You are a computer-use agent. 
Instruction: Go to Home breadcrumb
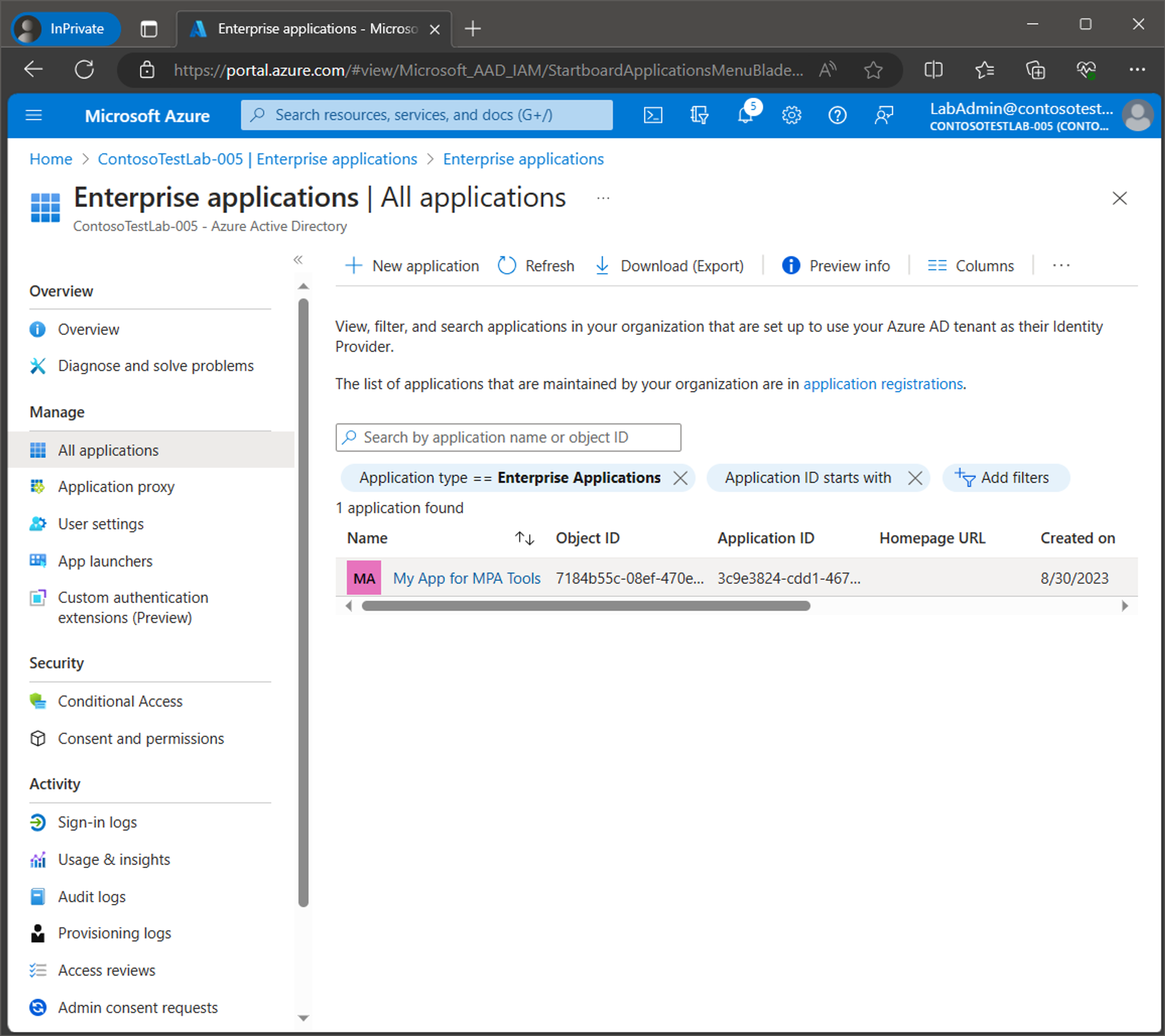point(51,159)
